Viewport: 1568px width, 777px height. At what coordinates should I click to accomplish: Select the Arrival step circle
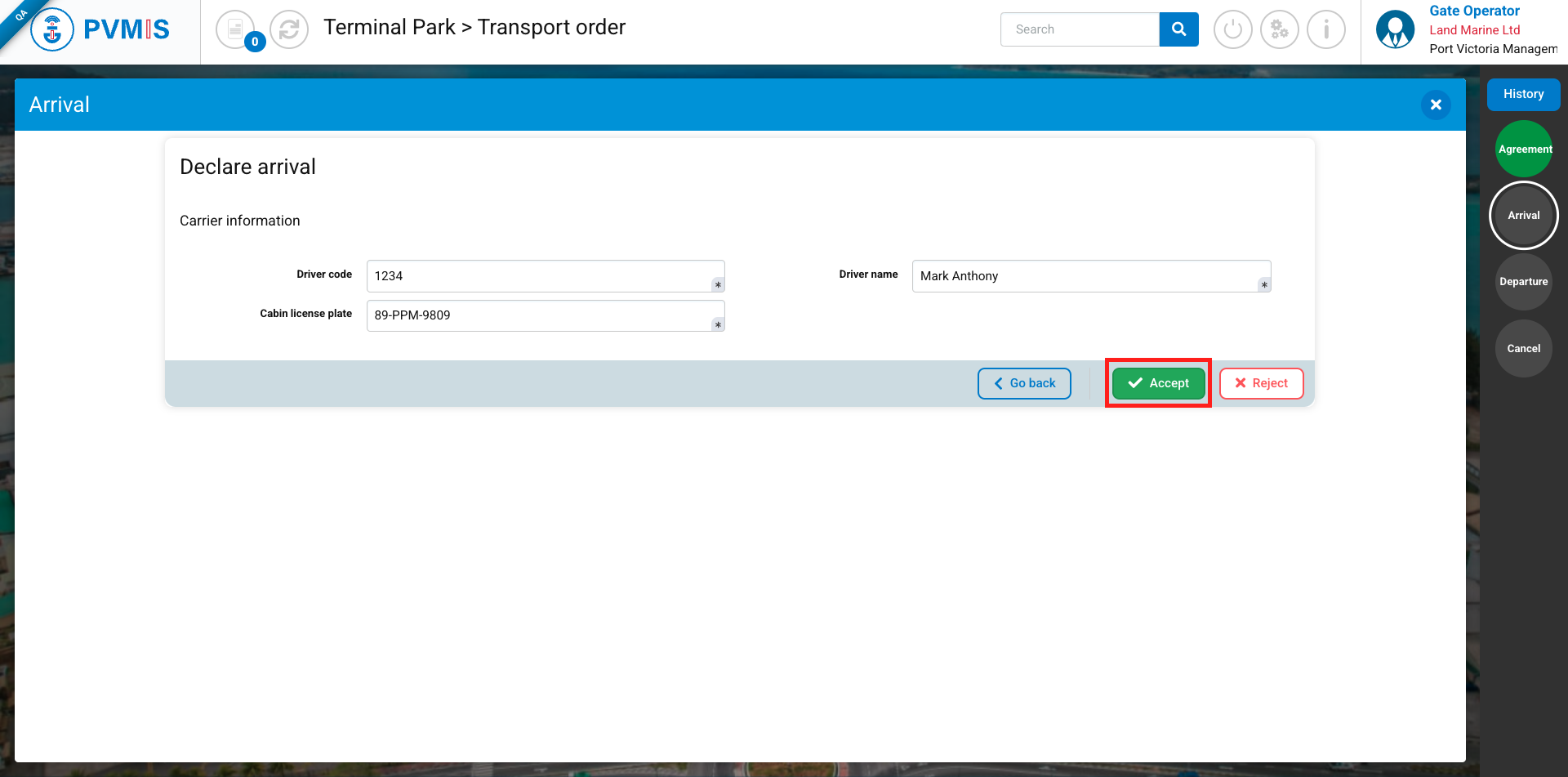point(1524,215)
